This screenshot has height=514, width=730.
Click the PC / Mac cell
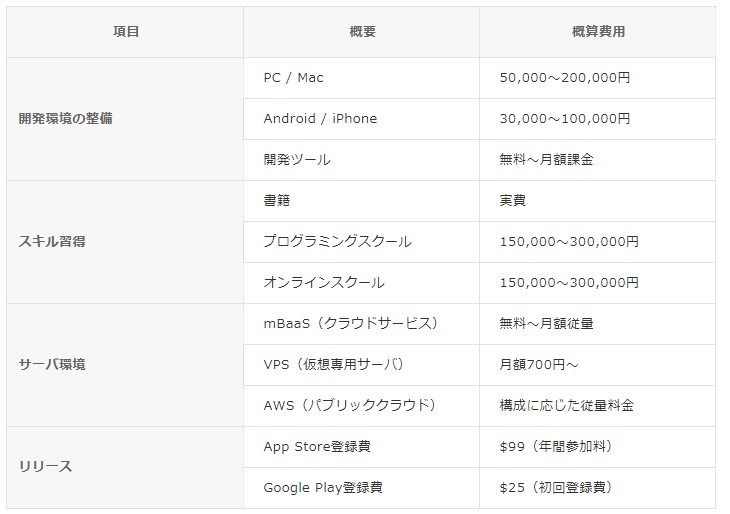294,77
